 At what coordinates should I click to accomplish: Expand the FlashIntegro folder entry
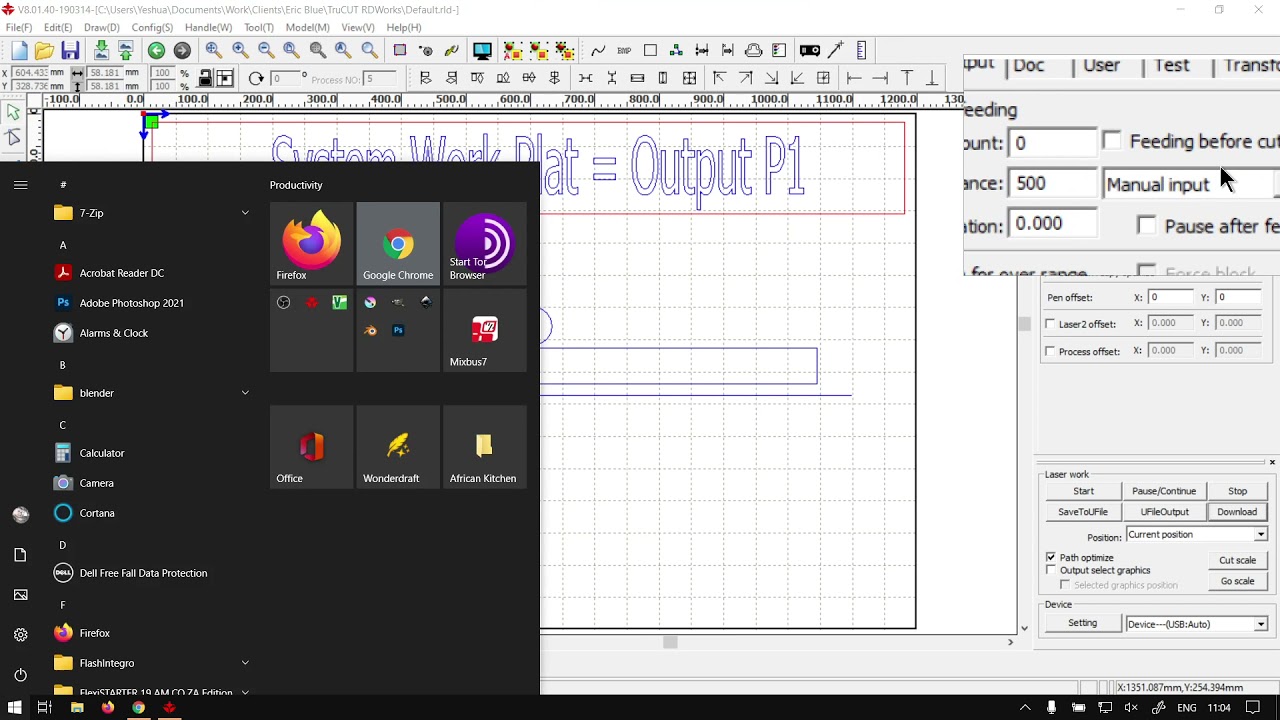[245, 663]
